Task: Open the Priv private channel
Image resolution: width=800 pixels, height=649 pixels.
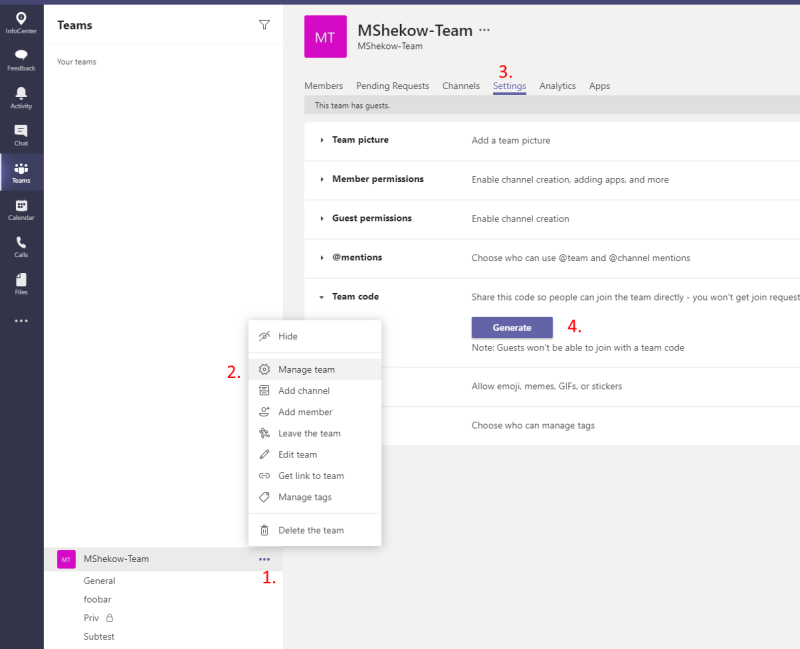Action: pyautogui.click(x=91, y=617)
